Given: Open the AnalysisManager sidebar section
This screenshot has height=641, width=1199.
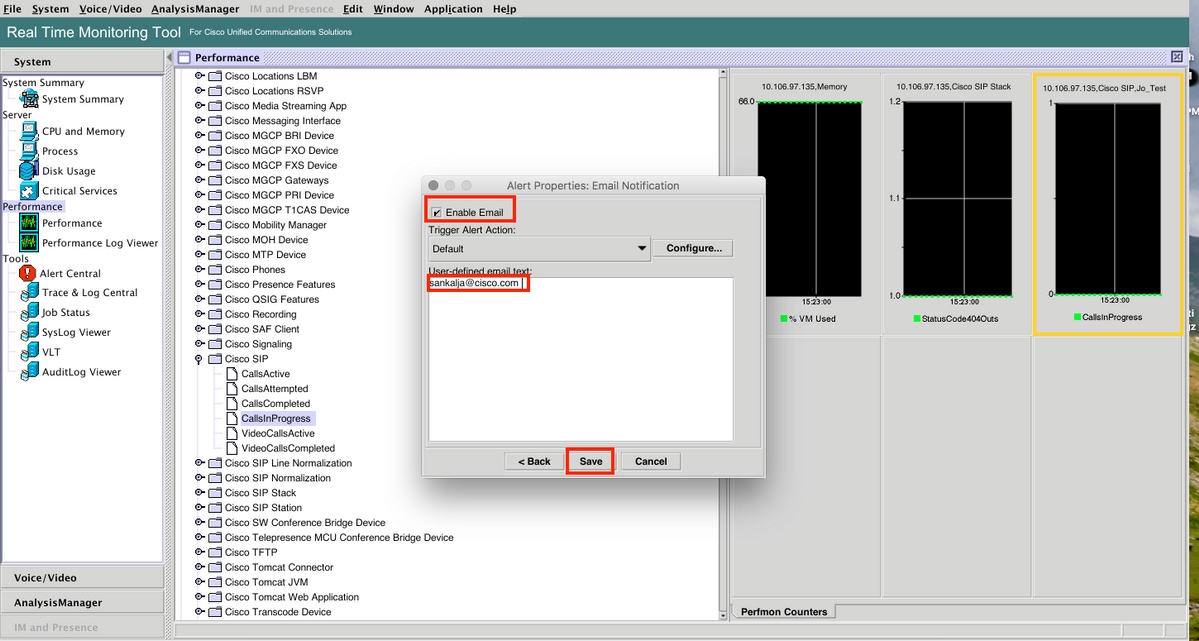Looking at the screenshot, I should click(x=83, y=602).
